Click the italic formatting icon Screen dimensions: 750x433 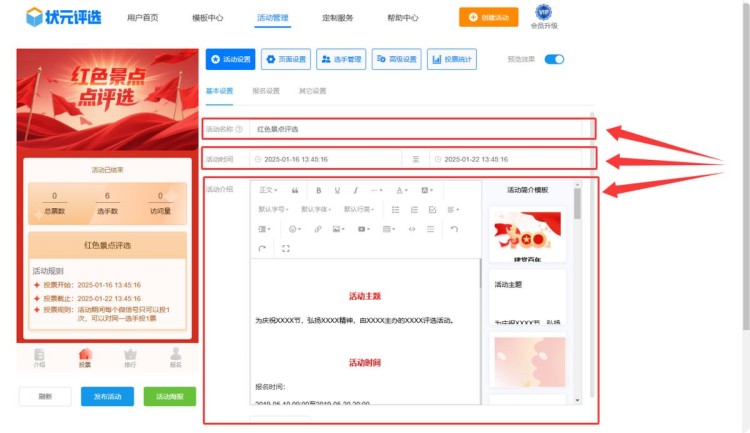(x=355, y=190)
